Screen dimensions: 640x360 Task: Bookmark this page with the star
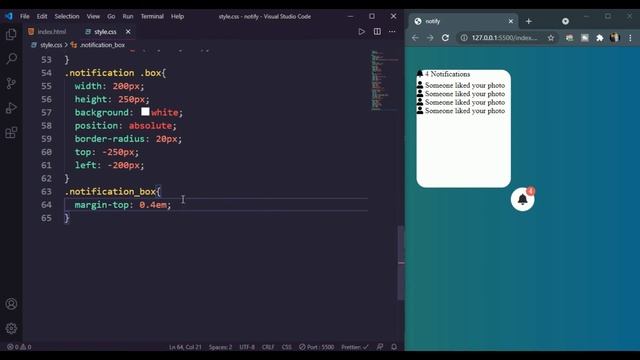[551, 38]
